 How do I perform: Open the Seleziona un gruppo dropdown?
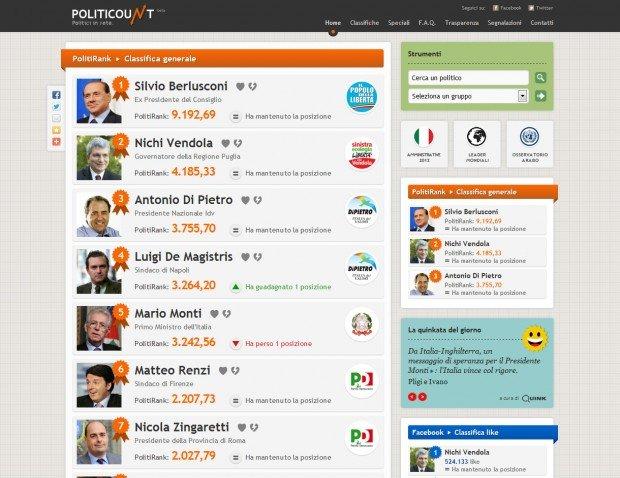point(468,96)
